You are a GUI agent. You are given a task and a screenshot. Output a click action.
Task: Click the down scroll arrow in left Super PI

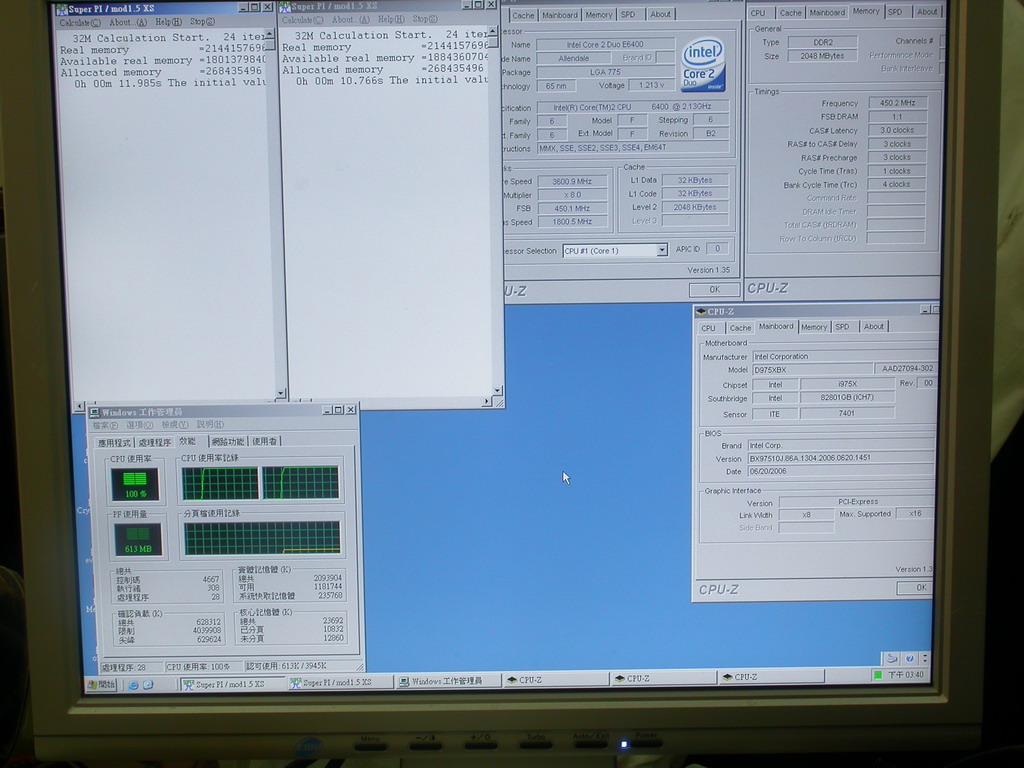tap(280, 394)
